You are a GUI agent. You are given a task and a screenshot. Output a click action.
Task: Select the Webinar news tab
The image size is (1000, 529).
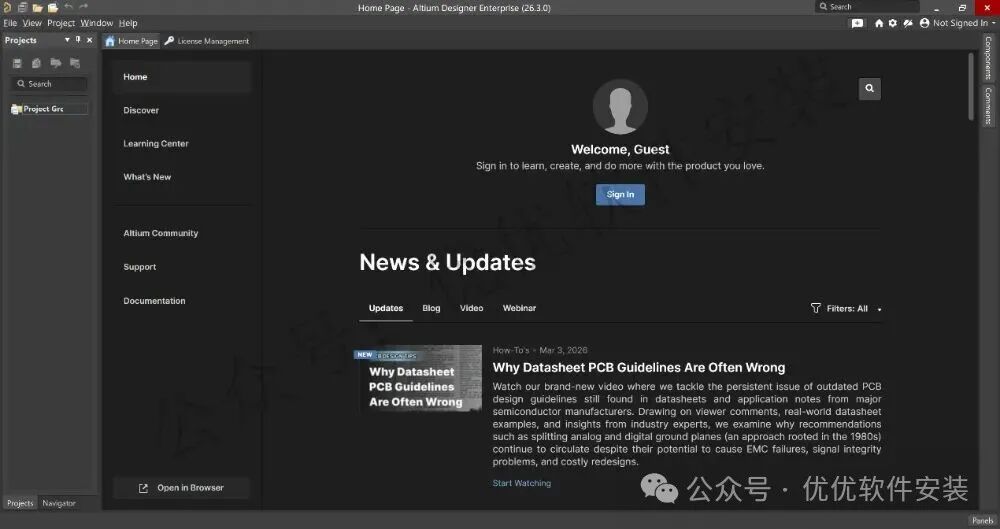519,308
